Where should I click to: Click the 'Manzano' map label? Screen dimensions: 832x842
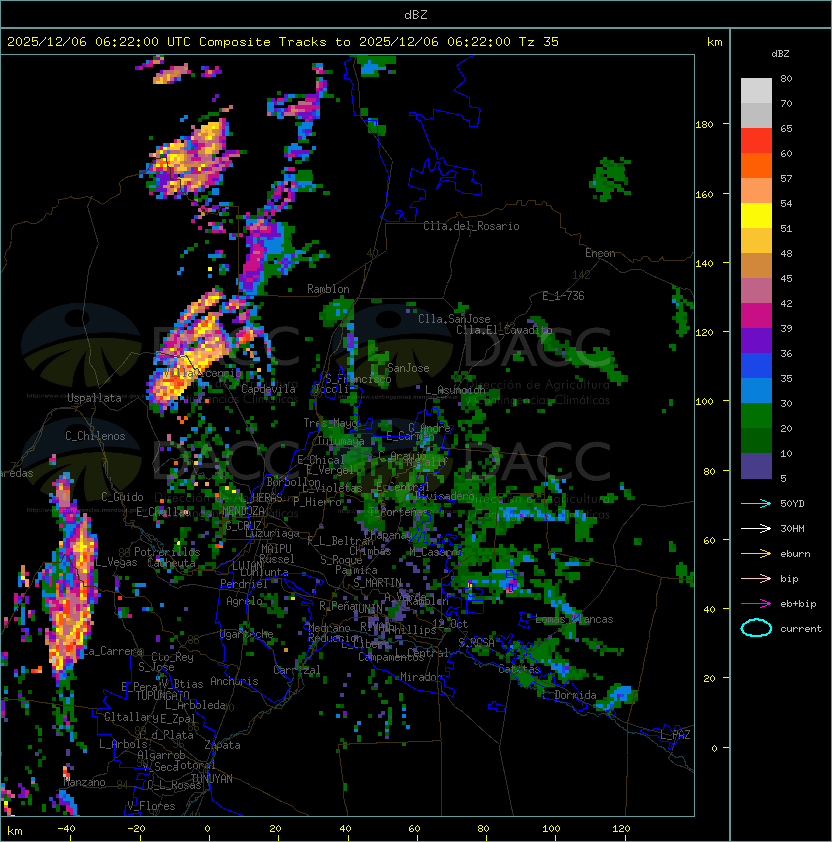coord(84,783)
